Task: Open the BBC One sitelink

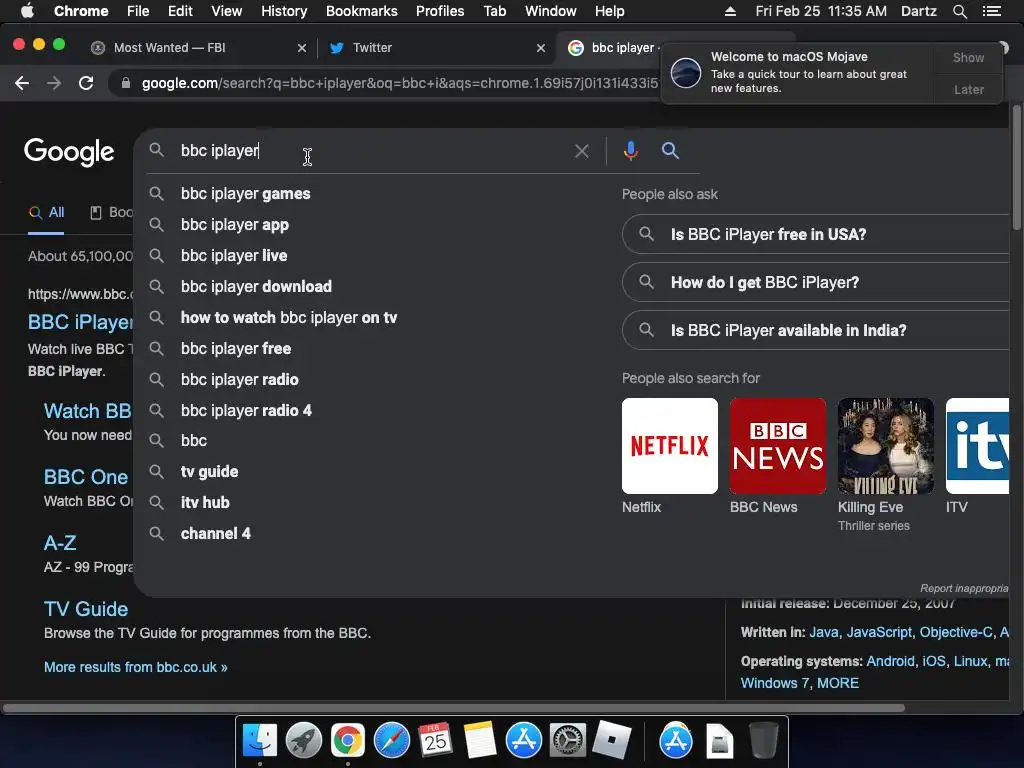Action: click(86, 477)
